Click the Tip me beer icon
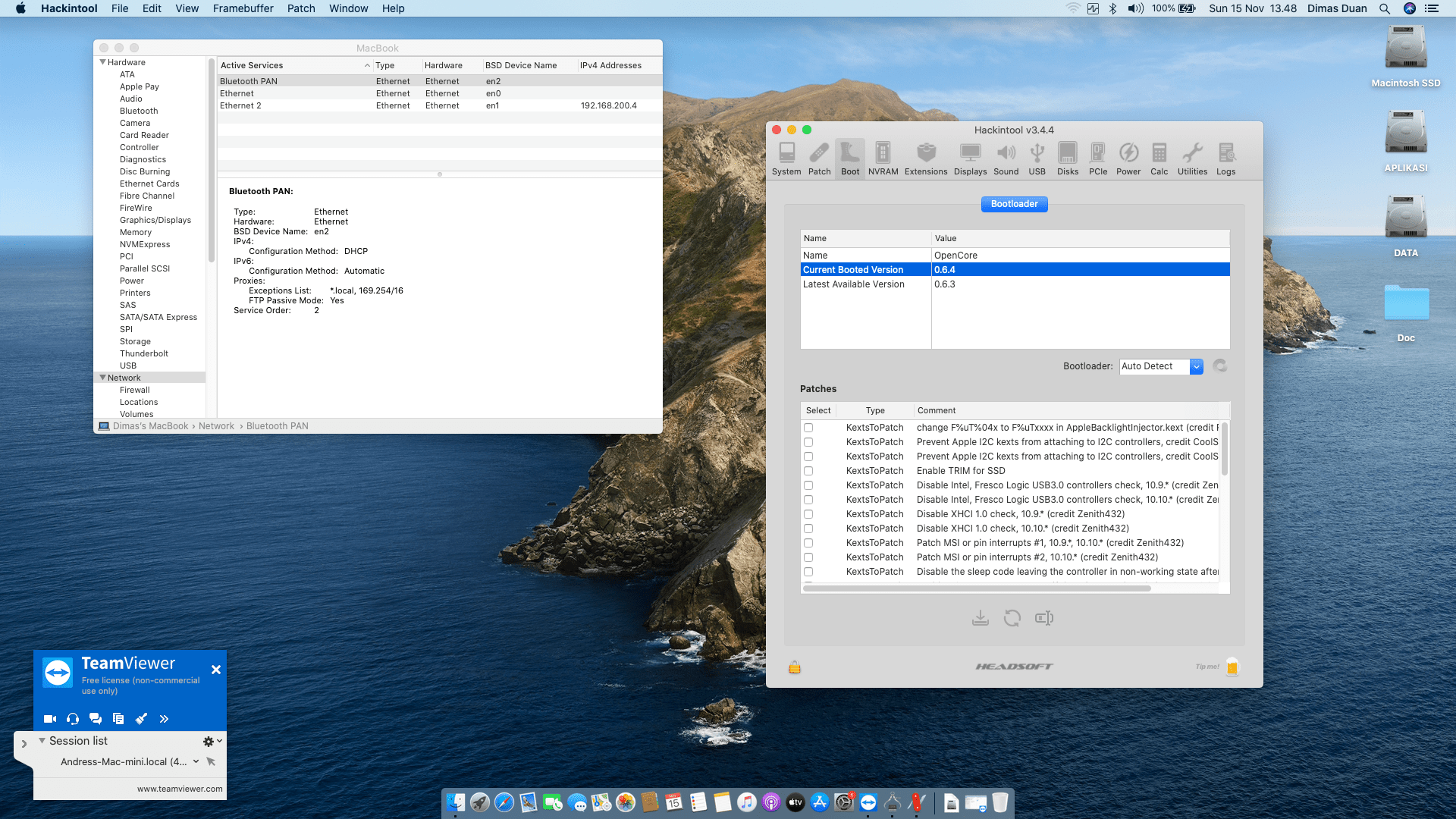Screen dimensions: 1456x819 [x=1232, y=667]
